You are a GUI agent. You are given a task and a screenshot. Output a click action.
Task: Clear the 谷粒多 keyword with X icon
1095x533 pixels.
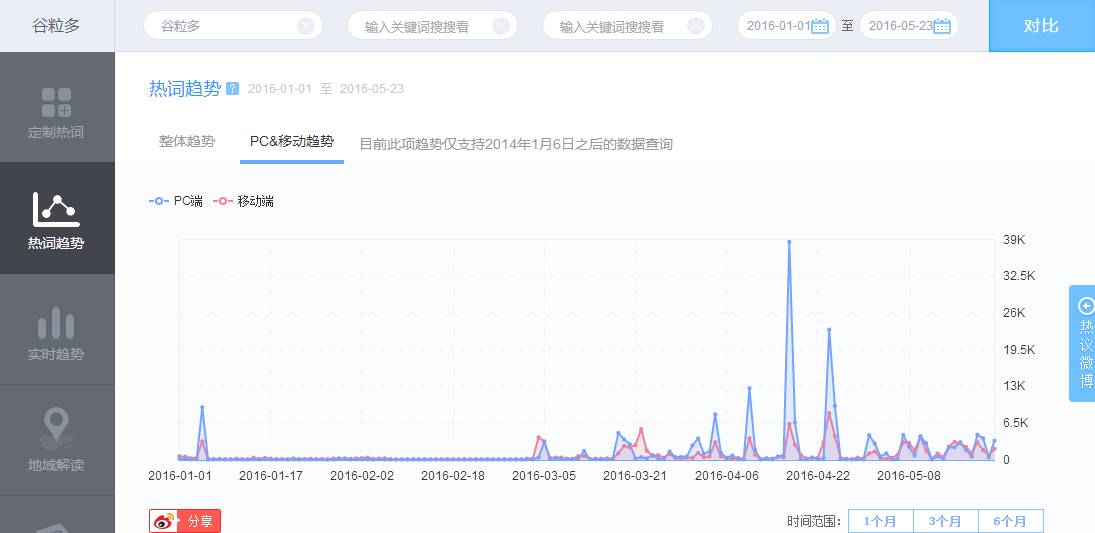(306, 26)
